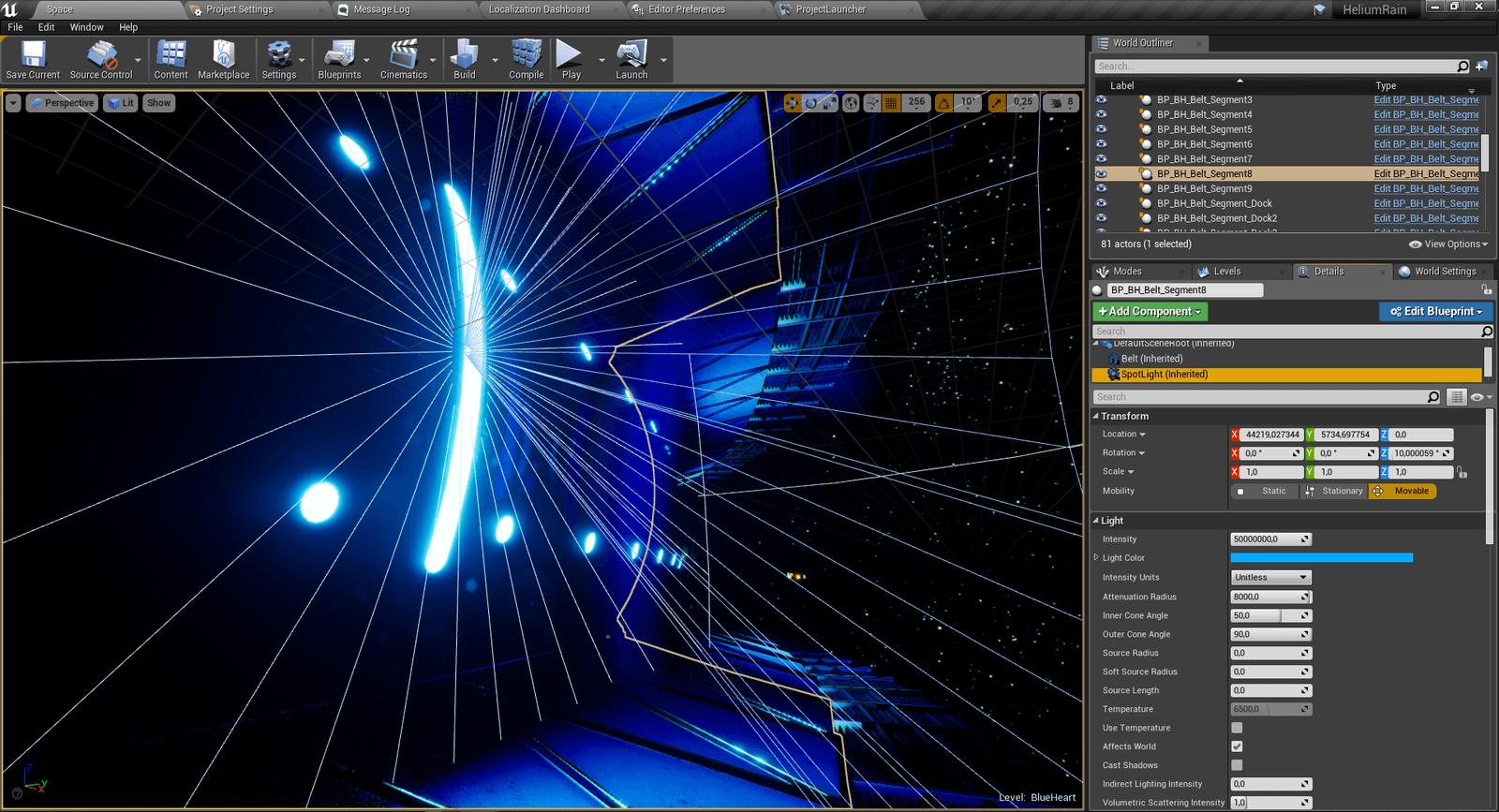1499x812 pixels.
Task: Open the File menu
Action: (x=16, y=27)
